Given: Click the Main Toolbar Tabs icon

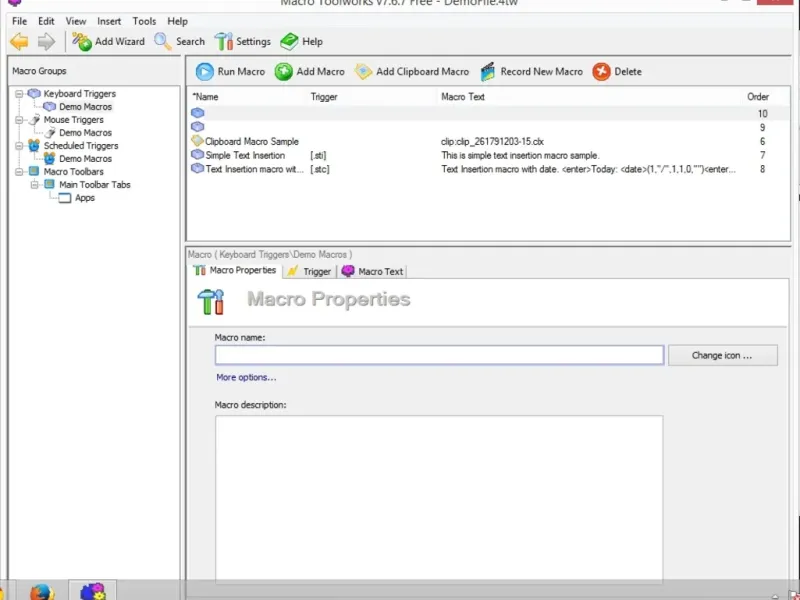Looking at the screenshot, I should [49, 184].
